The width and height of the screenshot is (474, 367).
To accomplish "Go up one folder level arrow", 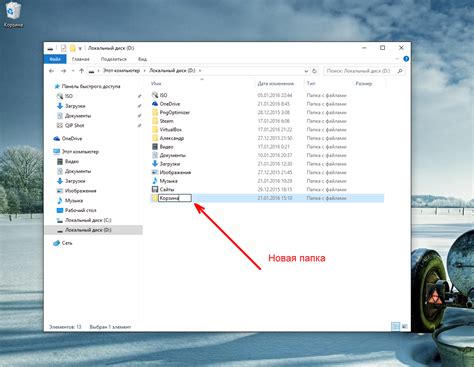I will coord(82,71).
